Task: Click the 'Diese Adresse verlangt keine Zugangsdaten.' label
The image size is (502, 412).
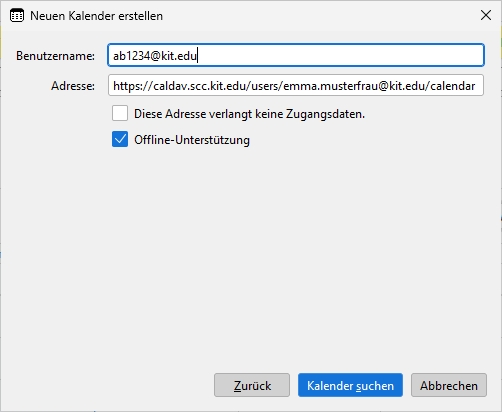Action: point(249,114)
